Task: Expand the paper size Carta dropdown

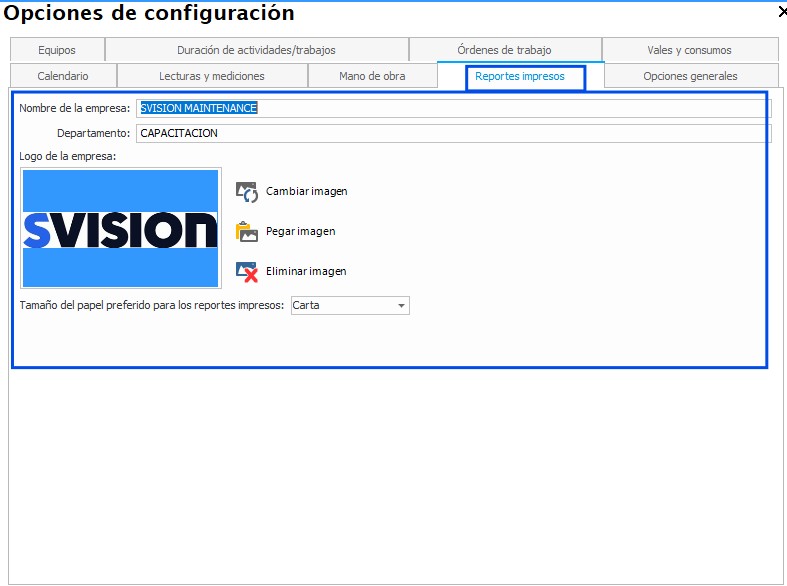Action: coord(350,305)
